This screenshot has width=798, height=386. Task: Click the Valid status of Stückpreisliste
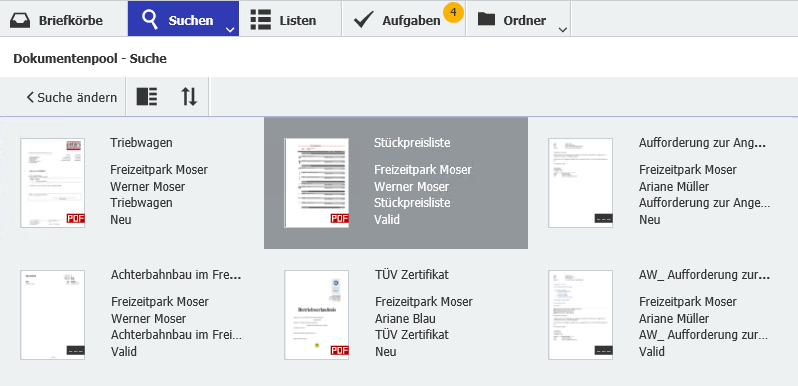click(x=387, y=220)
